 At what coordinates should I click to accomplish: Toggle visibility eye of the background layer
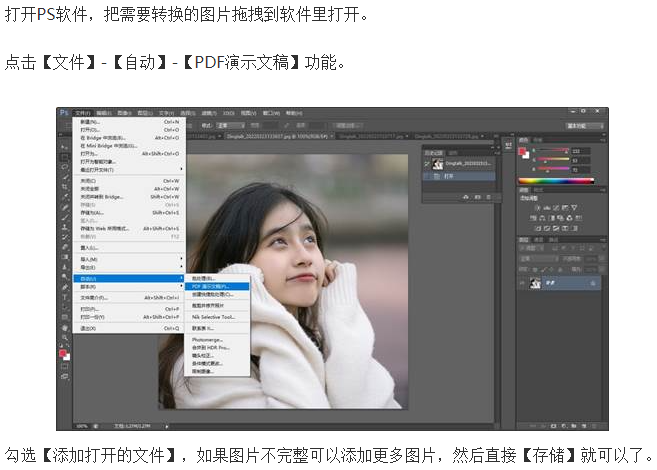[522, 284]
